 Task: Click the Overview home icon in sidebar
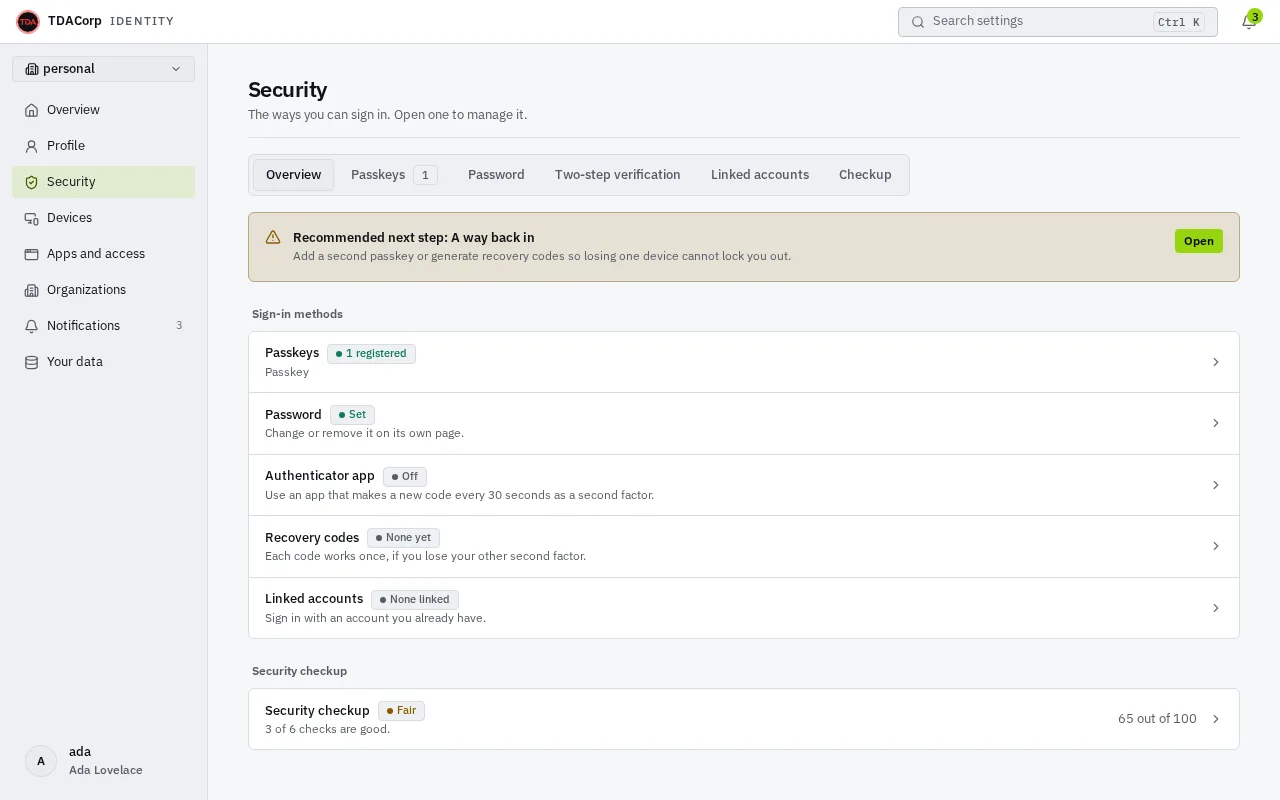pos(32,110)
